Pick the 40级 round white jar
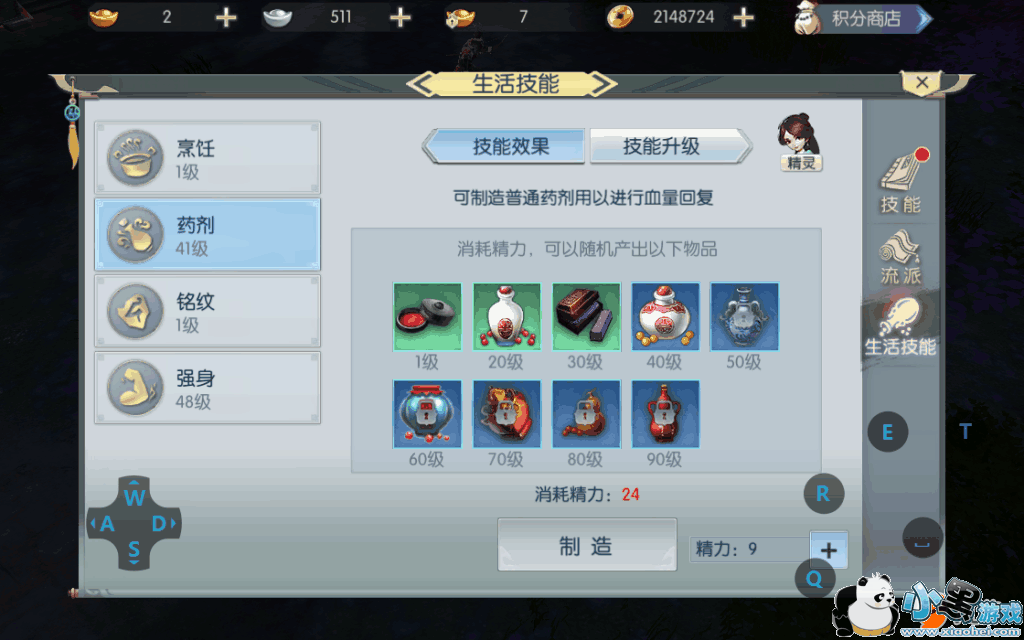The height and width of the screenshot is (640, 1024). 665,317
